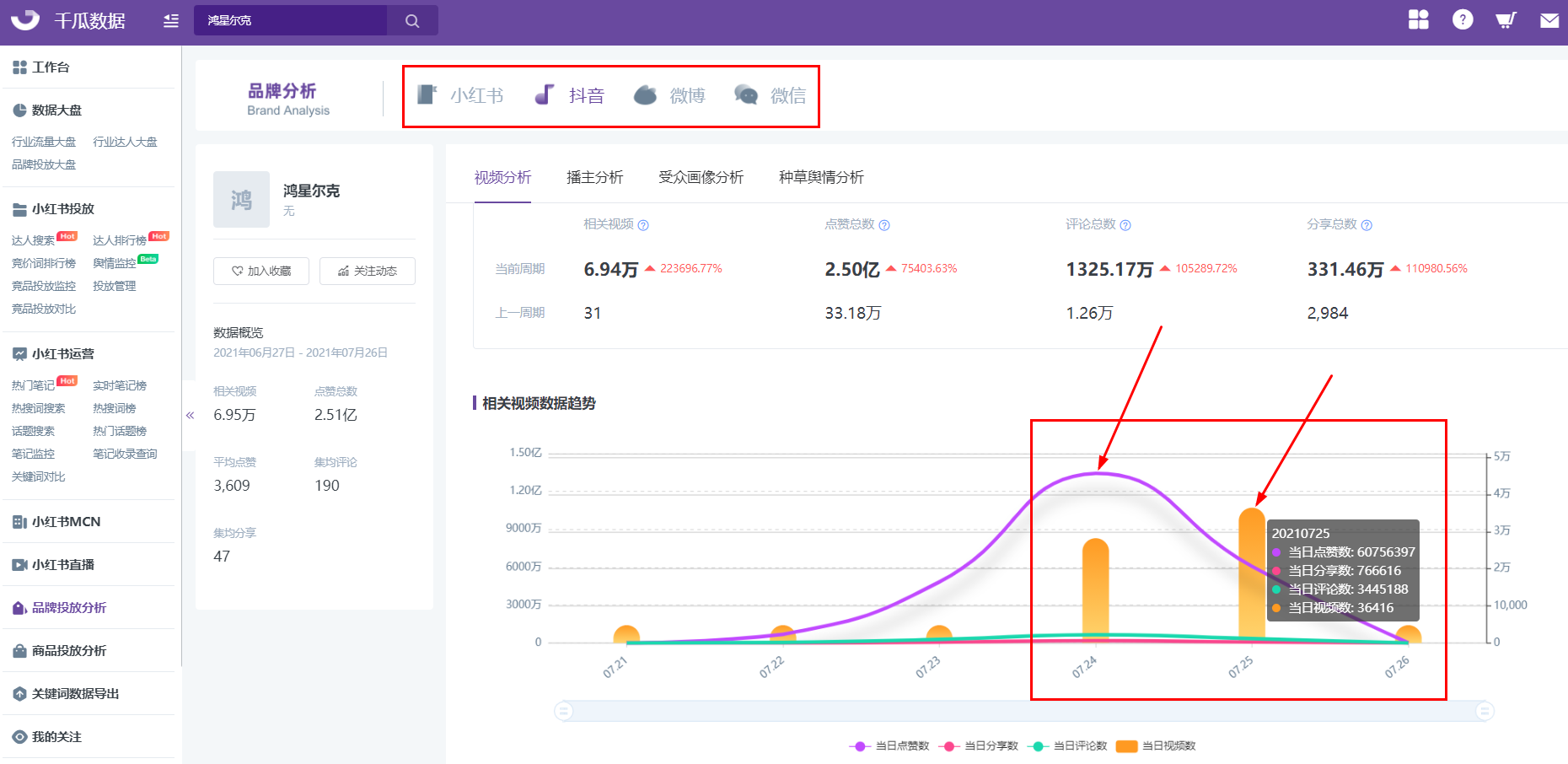Open 关键词对比 link
This screenshot has height=764, width=1568.
click(38, 476)
